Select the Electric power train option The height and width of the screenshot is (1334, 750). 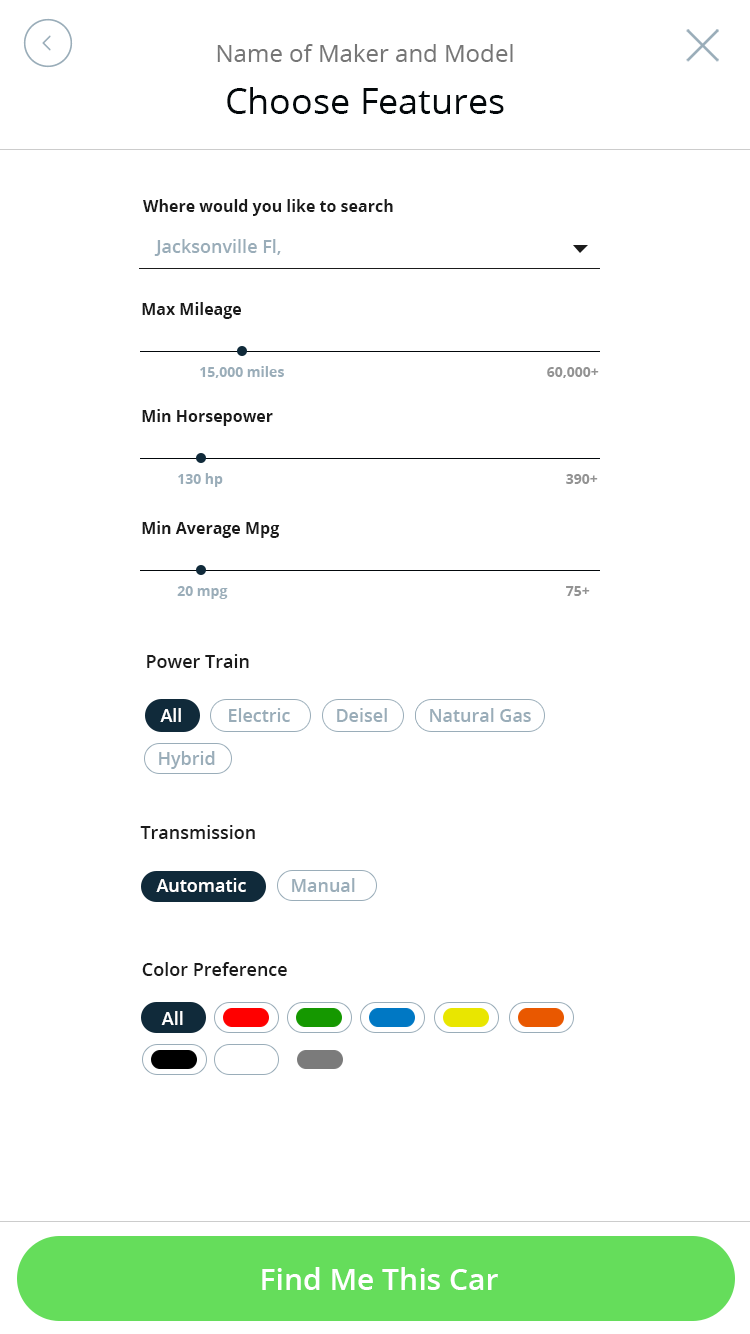(260, 716)
